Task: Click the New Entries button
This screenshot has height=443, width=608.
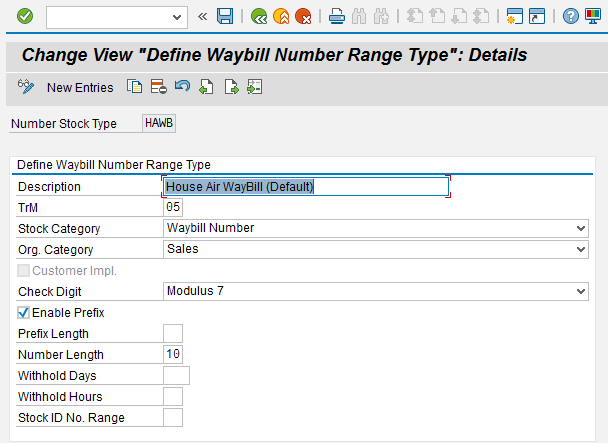Action: point(80,88)
